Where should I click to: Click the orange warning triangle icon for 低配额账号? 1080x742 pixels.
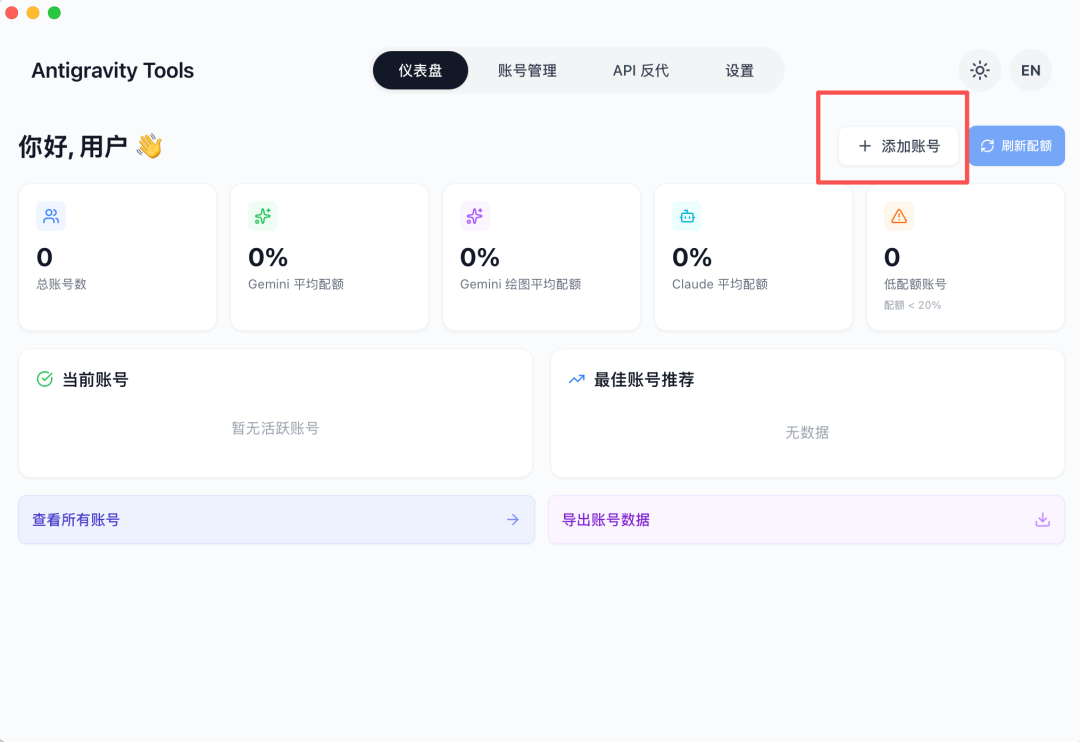coord(898,216)
